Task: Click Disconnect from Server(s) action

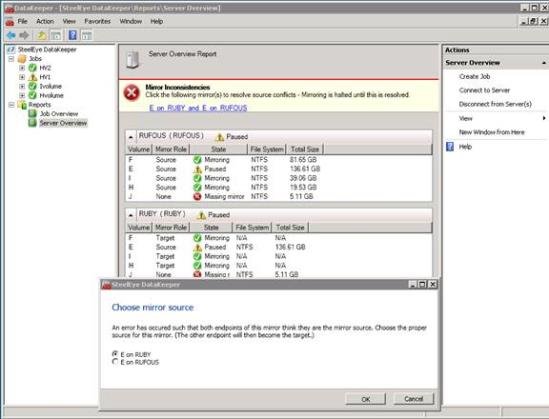Action: [x=495, y=104]
